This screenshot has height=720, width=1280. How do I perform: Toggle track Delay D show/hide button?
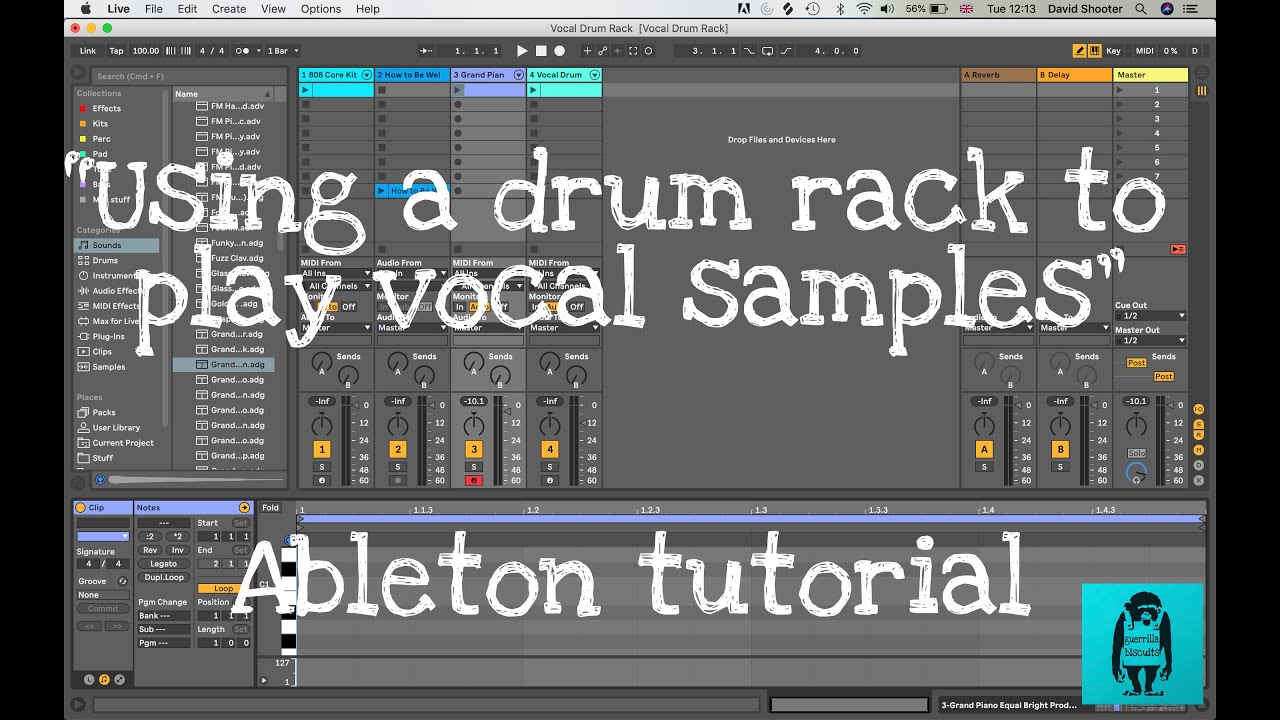tap(1198, 465)
